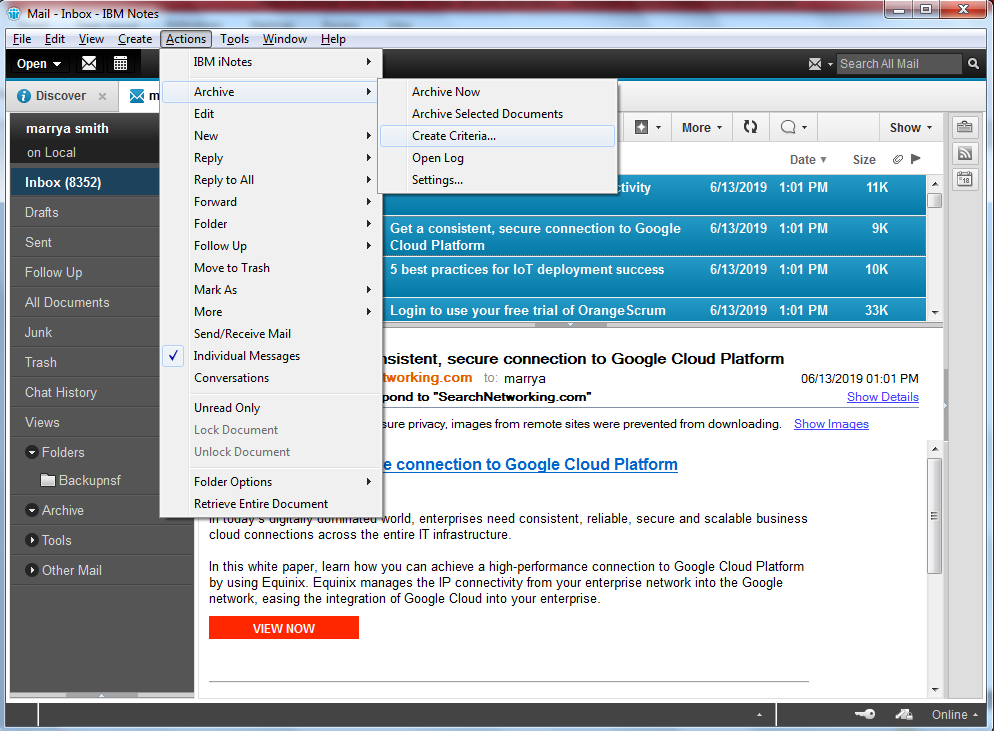
Task: Open the Show dropdown above the message list
Action: click(908, 127)
